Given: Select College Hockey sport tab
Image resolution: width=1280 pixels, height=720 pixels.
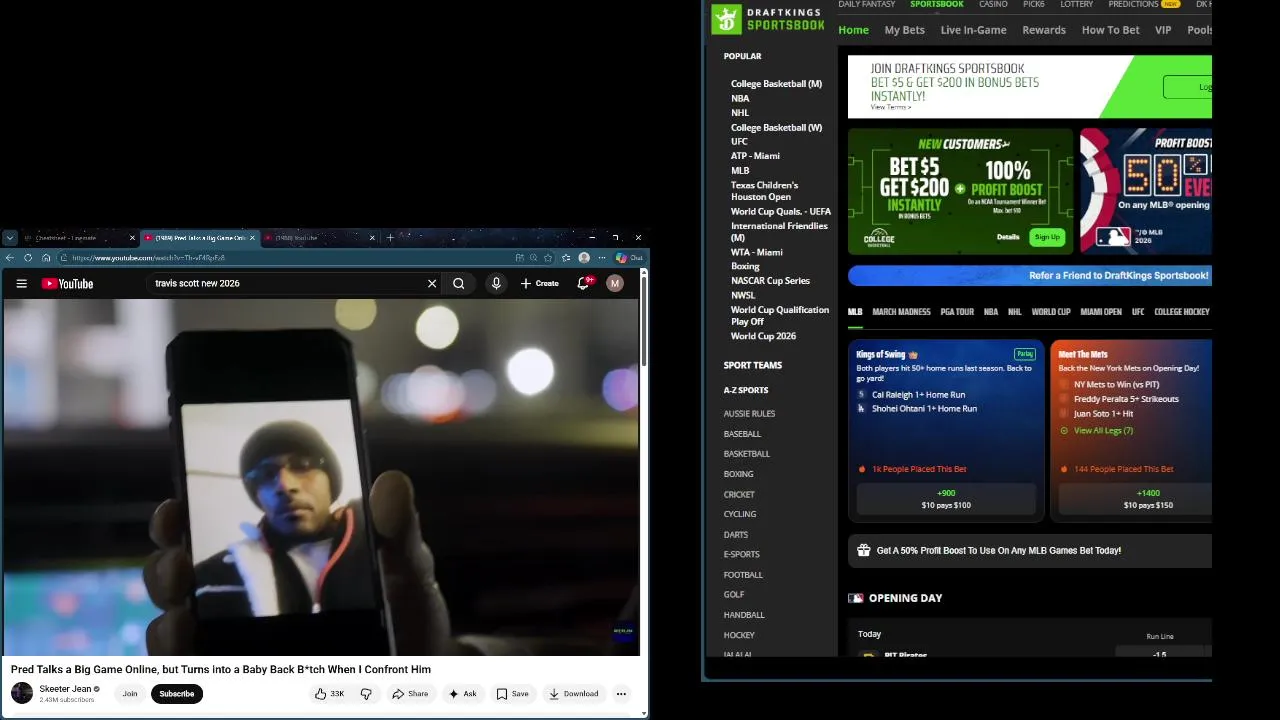Looking at the screenshot, I should 1182,312.
